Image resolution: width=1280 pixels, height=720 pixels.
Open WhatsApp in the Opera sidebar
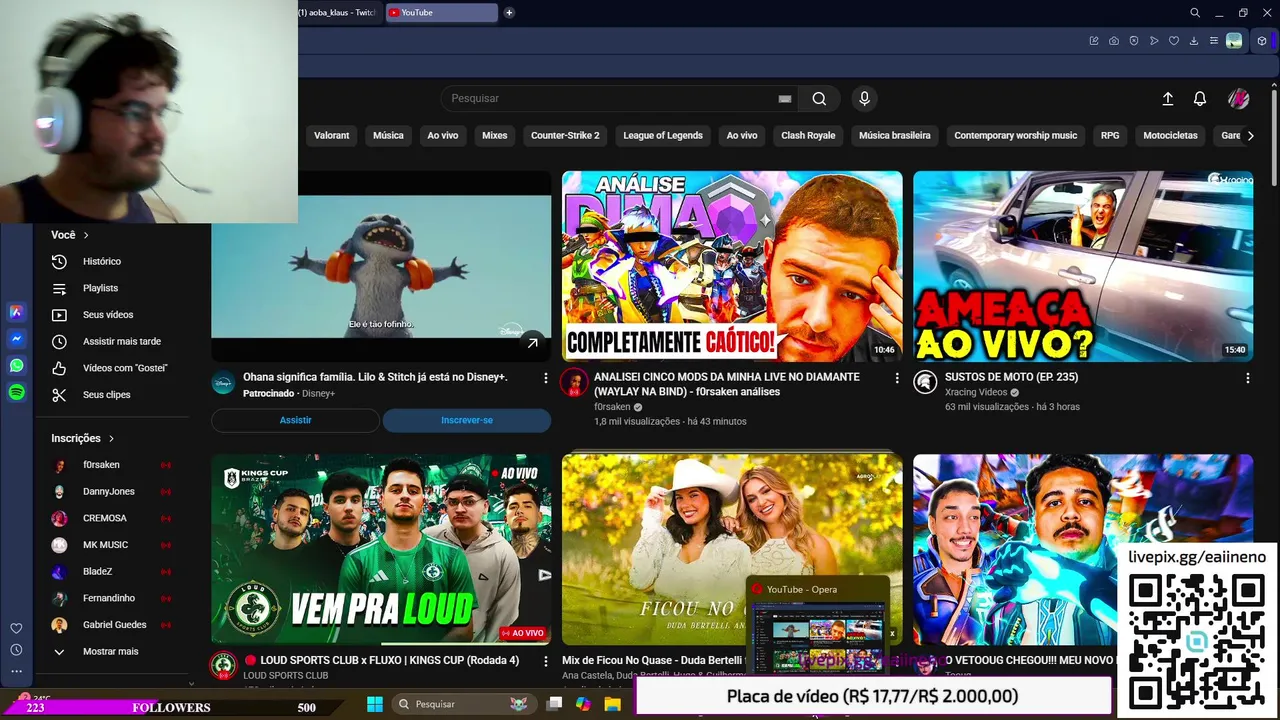tap(16, 366)
